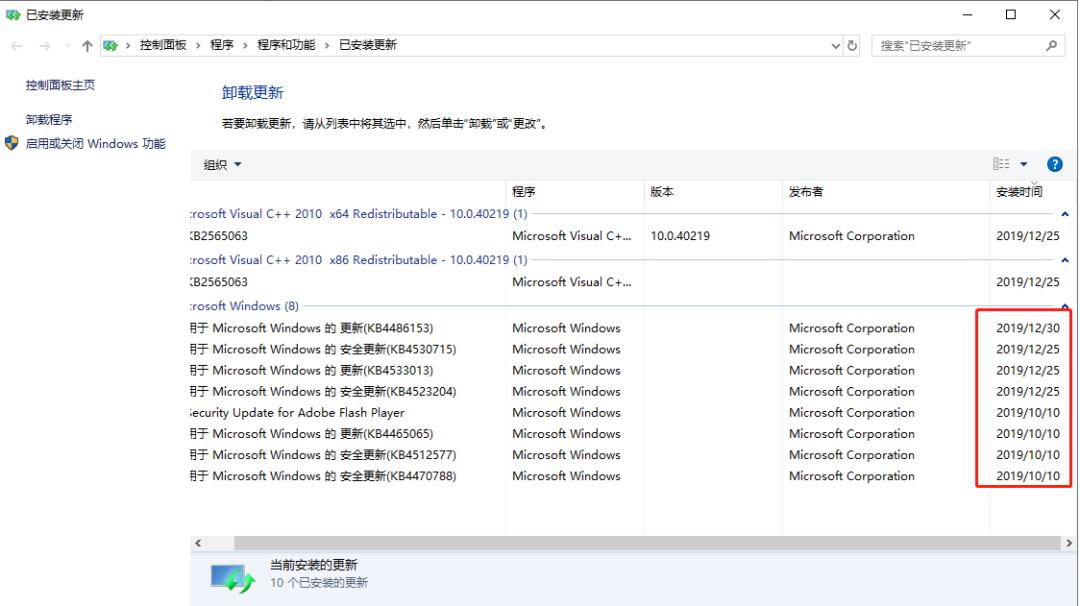The height and width of the screenshot is (606, 1080).
Task: Click the horizontal scrollbar below the list
Action: point(600,541)
